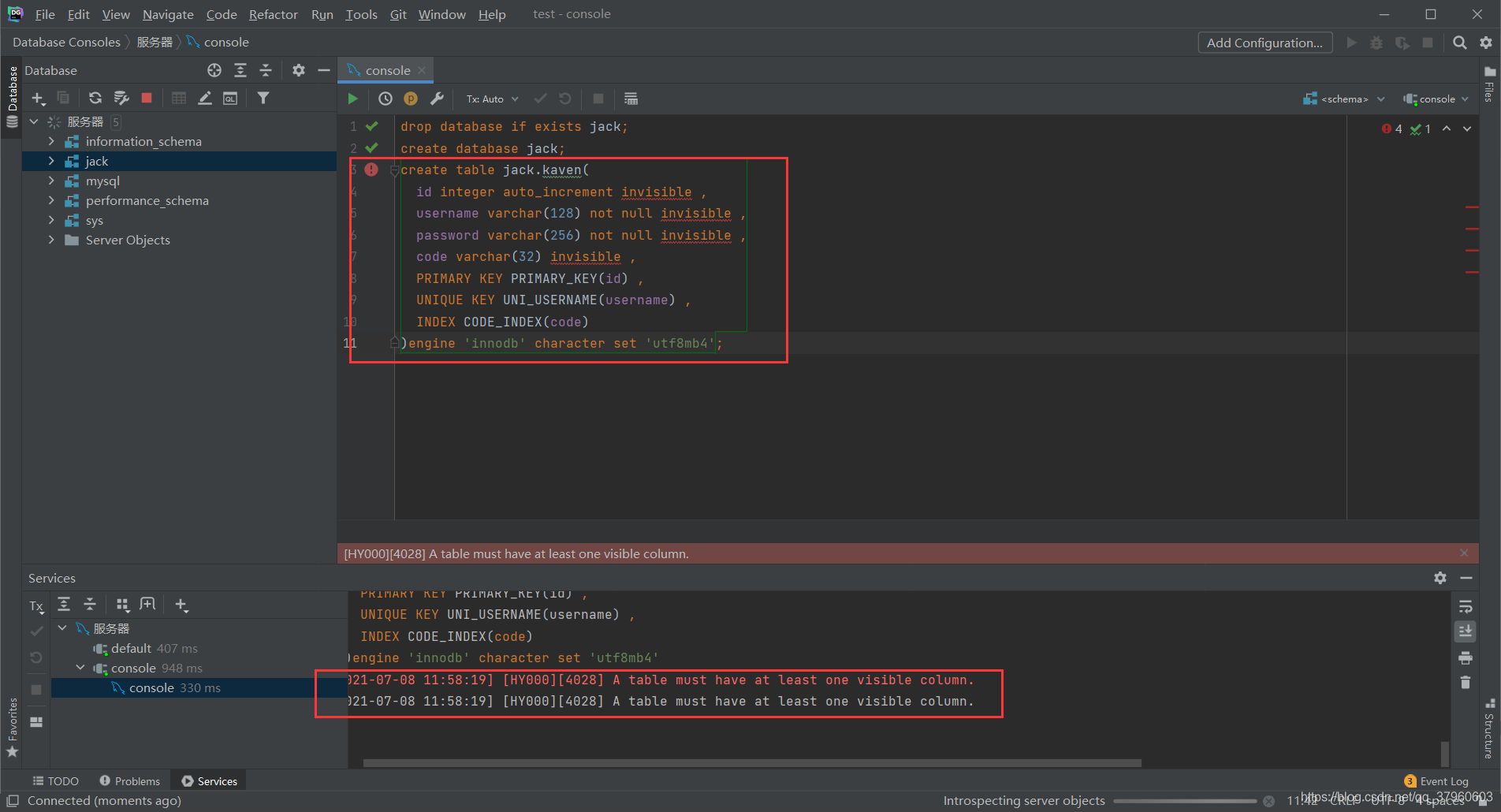Viewport: 1501px width, 812px height.
Task: Click the Add service plus icon
Action: [x=181, y=605]
